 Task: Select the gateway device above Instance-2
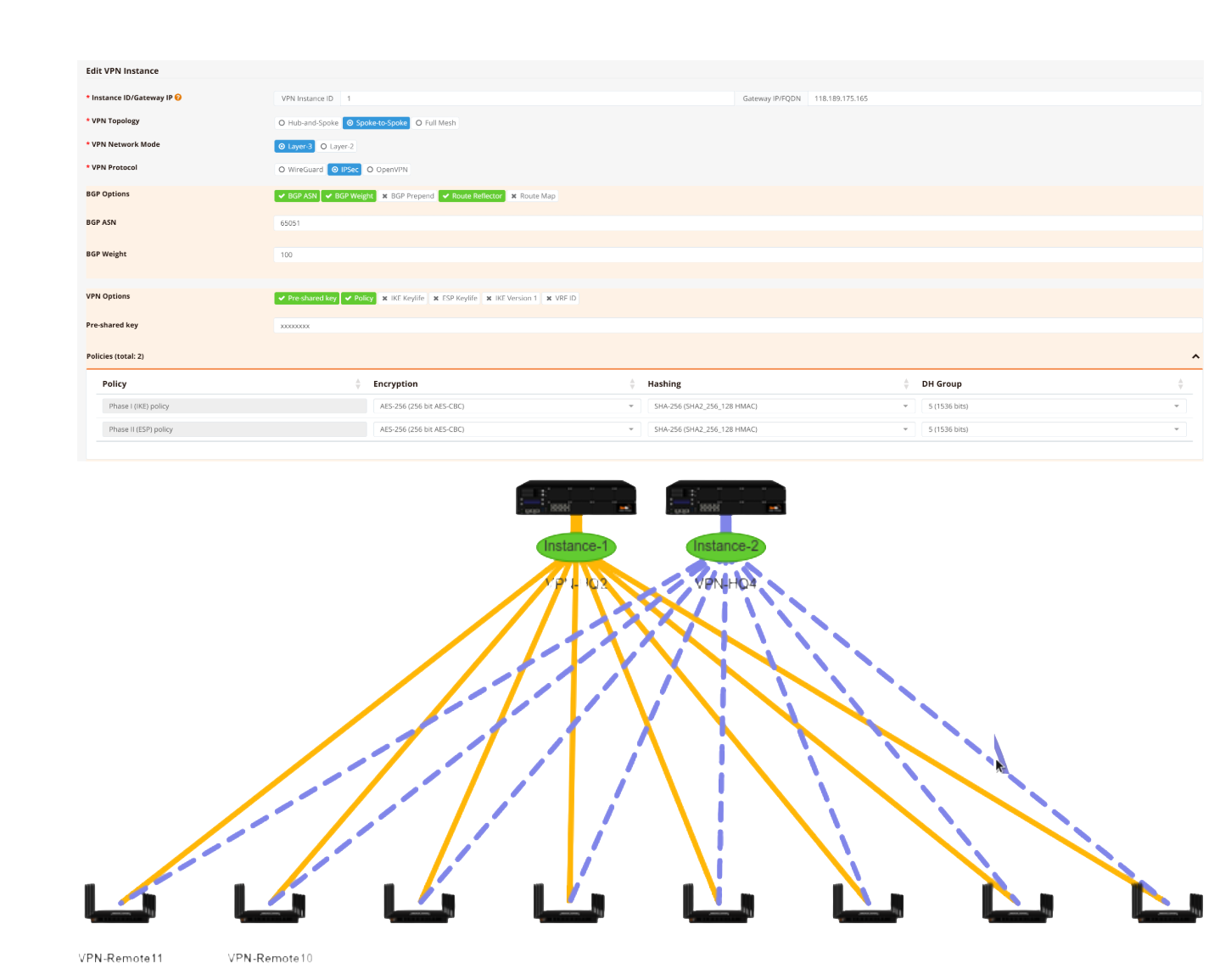tap(726, 498)
